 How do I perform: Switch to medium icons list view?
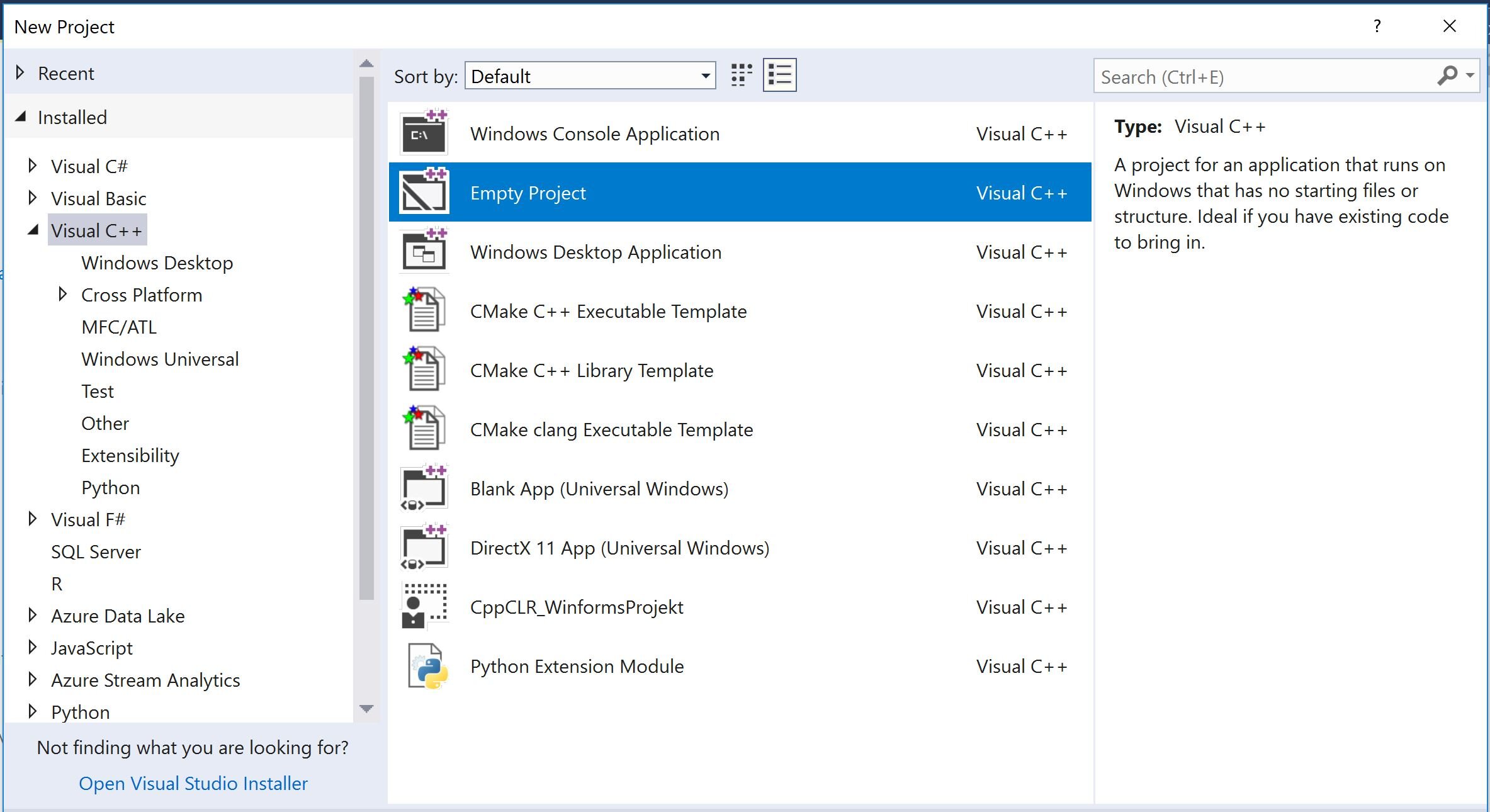779,76
